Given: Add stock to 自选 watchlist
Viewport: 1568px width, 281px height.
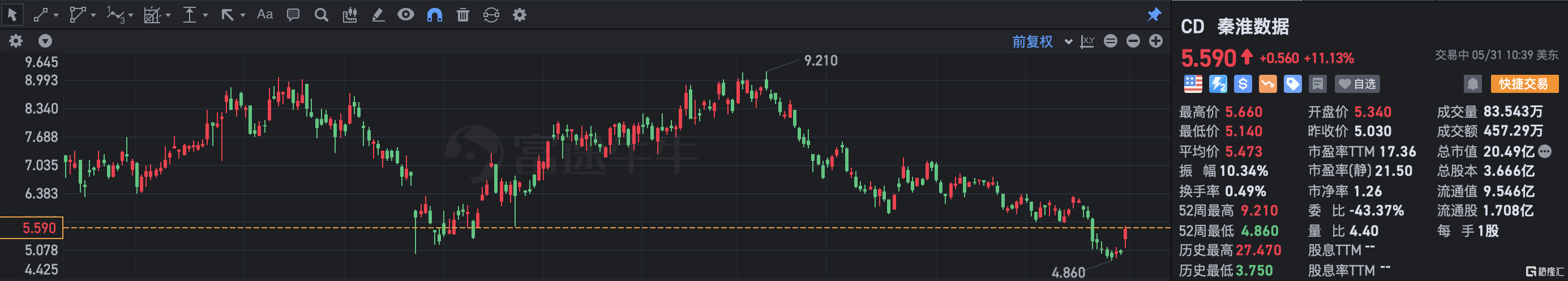Looking at the screenshot, I should click(x=1357, y=84).
